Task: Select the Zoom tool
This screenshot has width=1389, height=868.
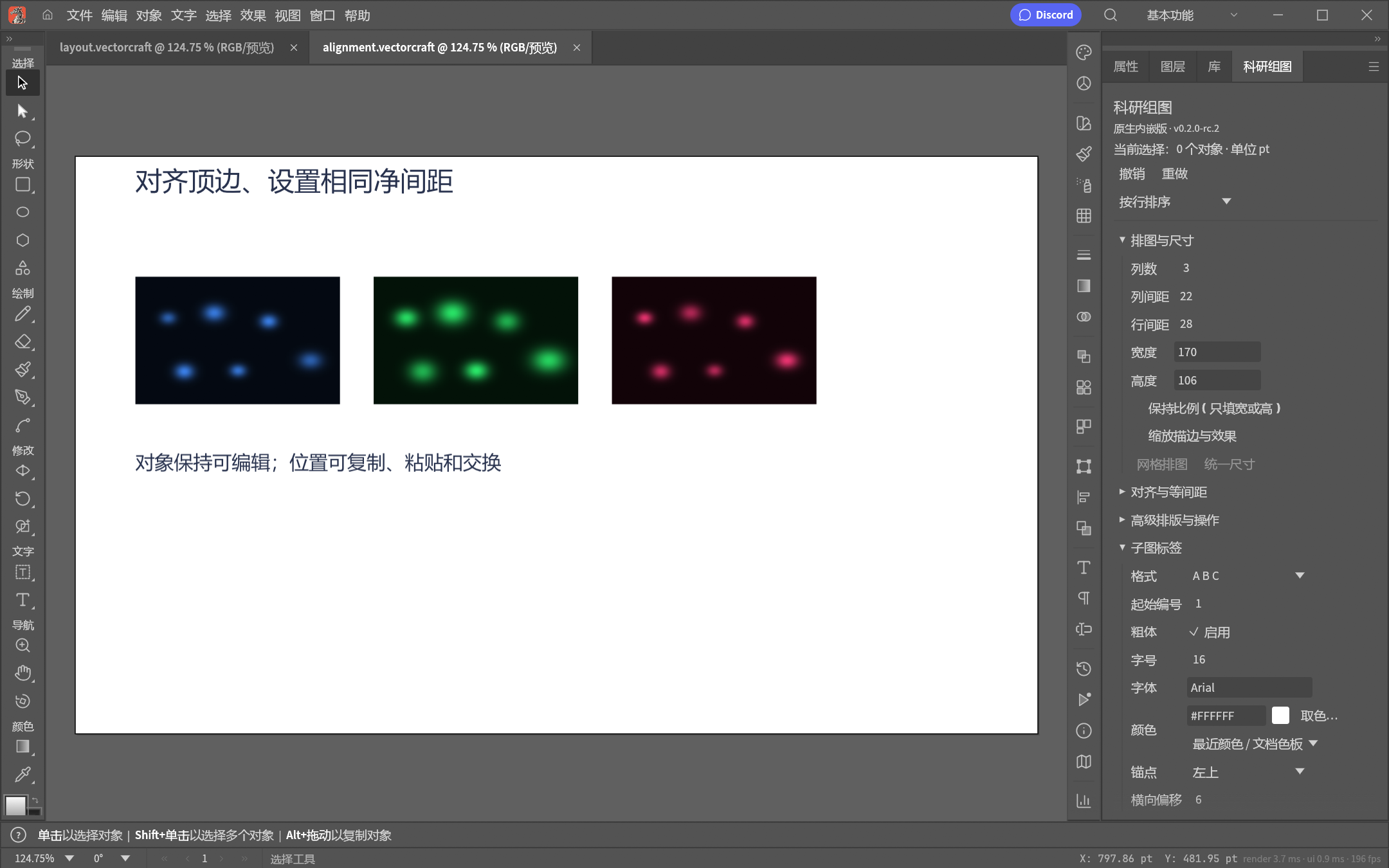Action: tap(23, 646)
